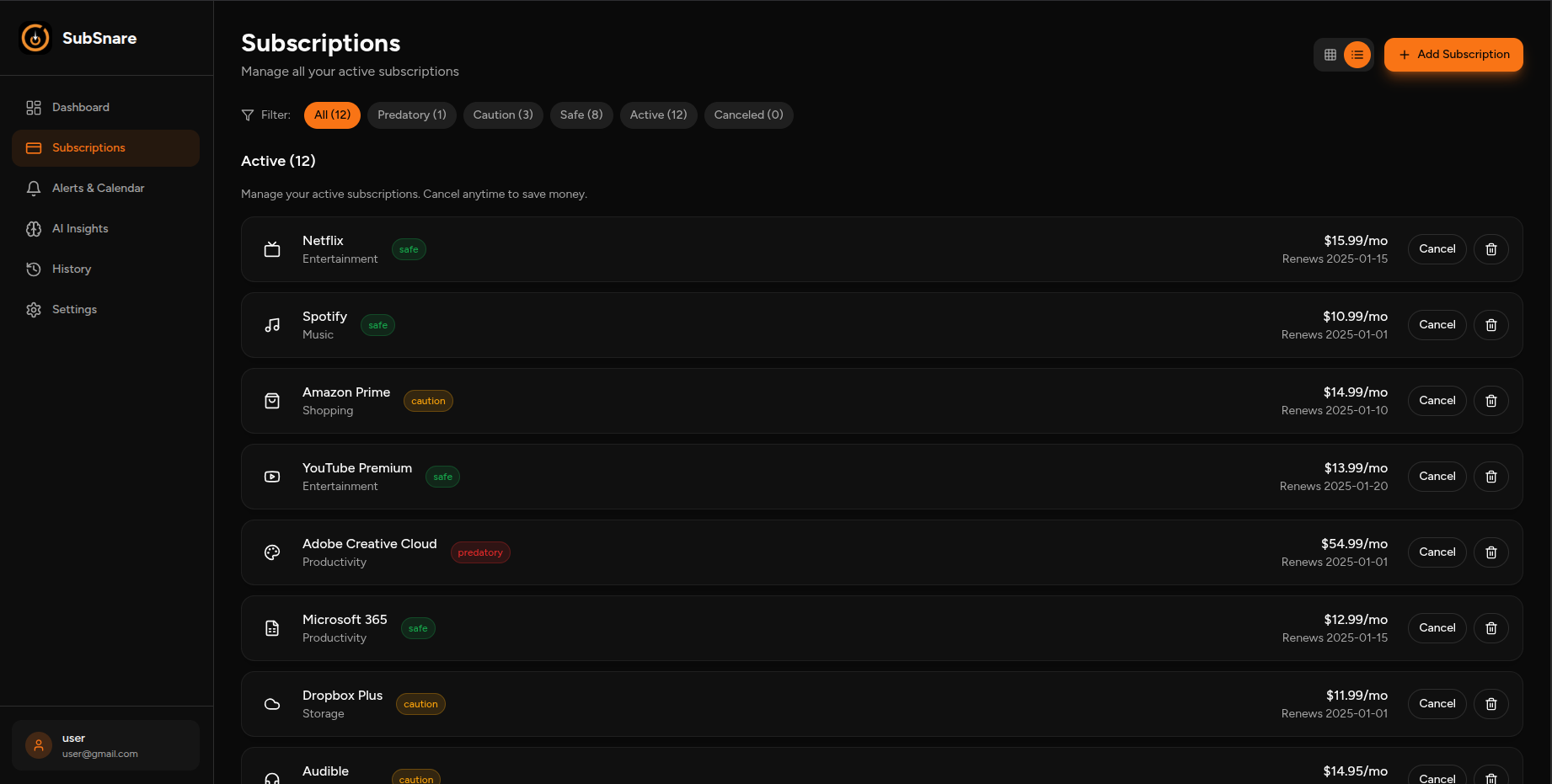Screen dimensions: 1552x784
Task: Click Microsoft 365 document icon
Action: point(272,628)
